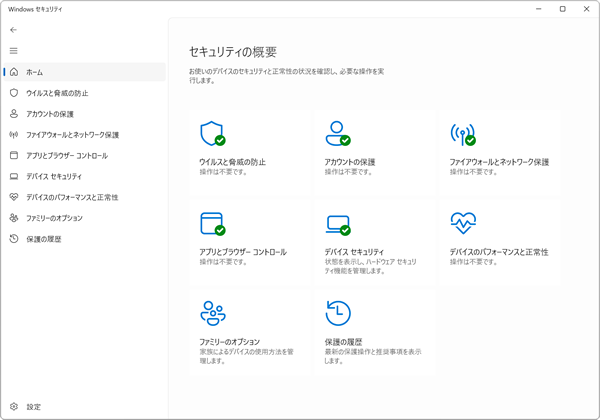This screenshot has height=420, width=600.
Task: Choose アプリとブラウザー コントロール in the sidebar
Action: coord(66,156)
